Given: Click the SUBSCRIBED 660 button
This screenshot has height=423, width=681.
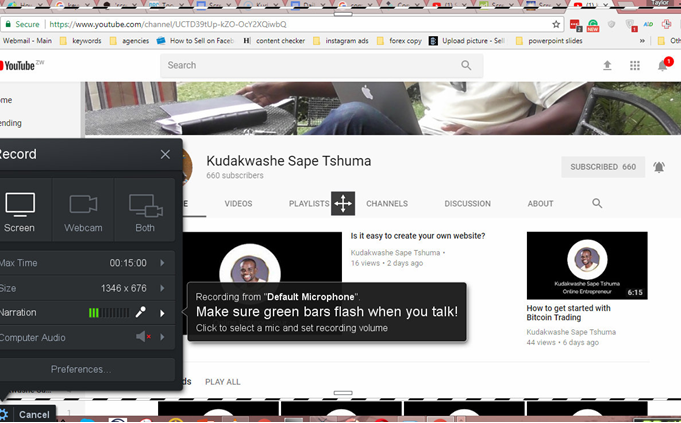Looking at the screenshot, I should pyautogui.click(x=603, y=167).
